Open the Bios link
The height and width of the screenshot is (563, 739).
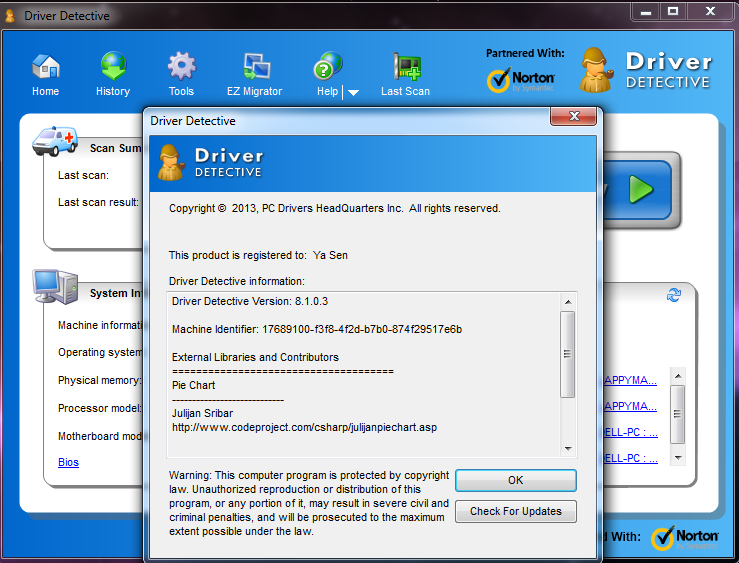(68, 462)
